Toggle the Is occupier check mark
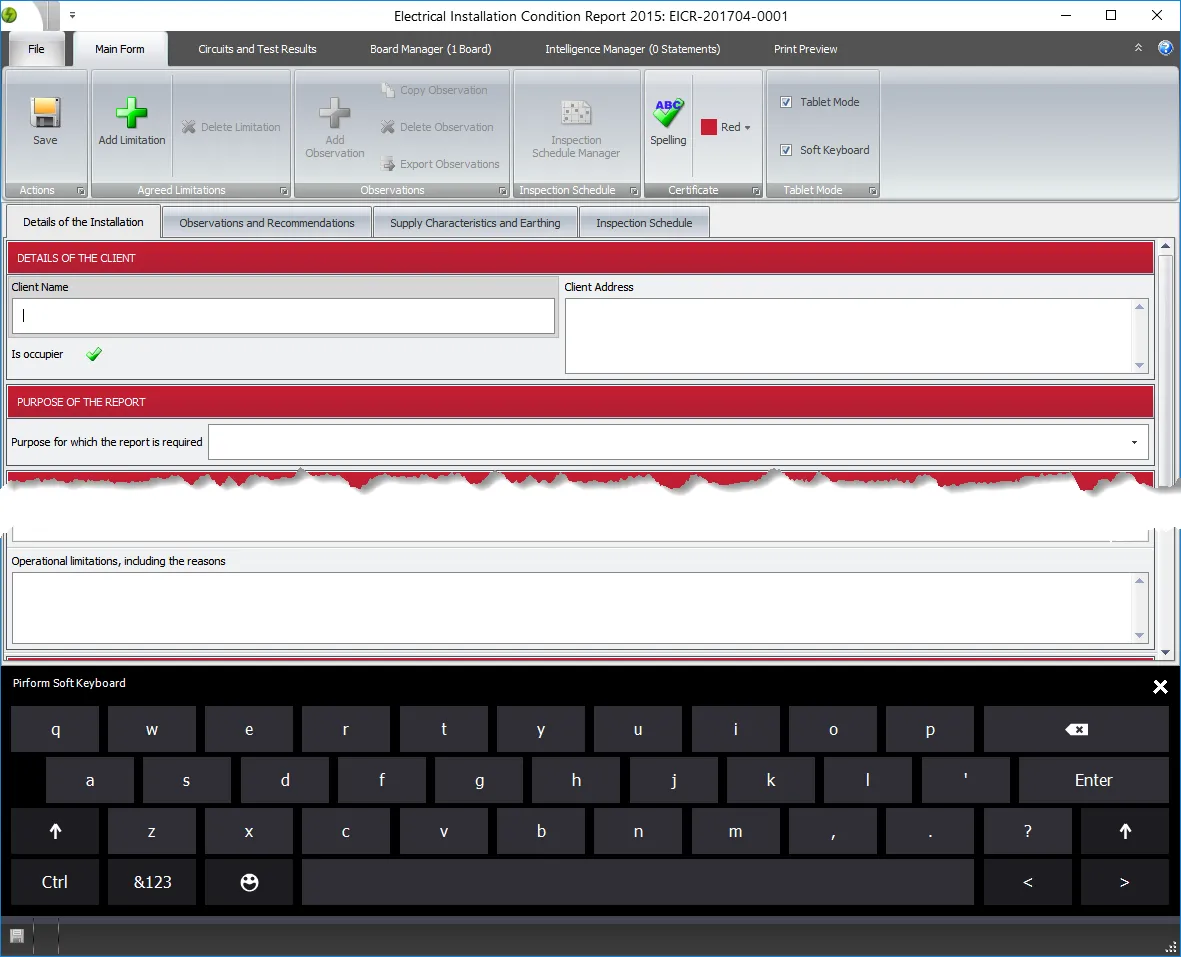This screenshot has height=957, width=1181. (x=93, y=353)
